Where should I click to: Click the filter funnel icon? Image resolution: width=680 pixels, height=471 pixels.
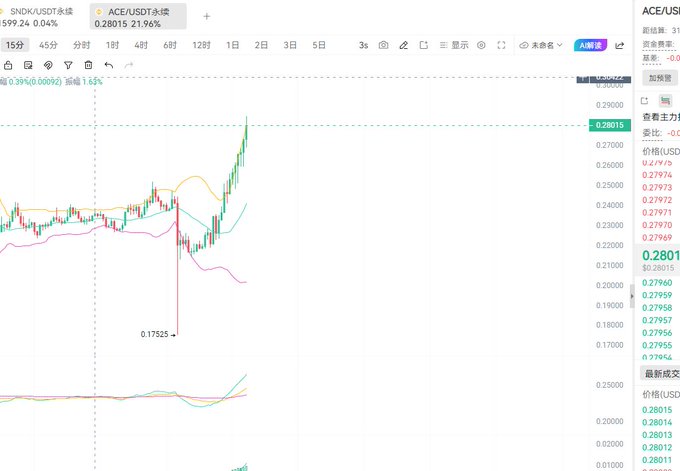68,65
